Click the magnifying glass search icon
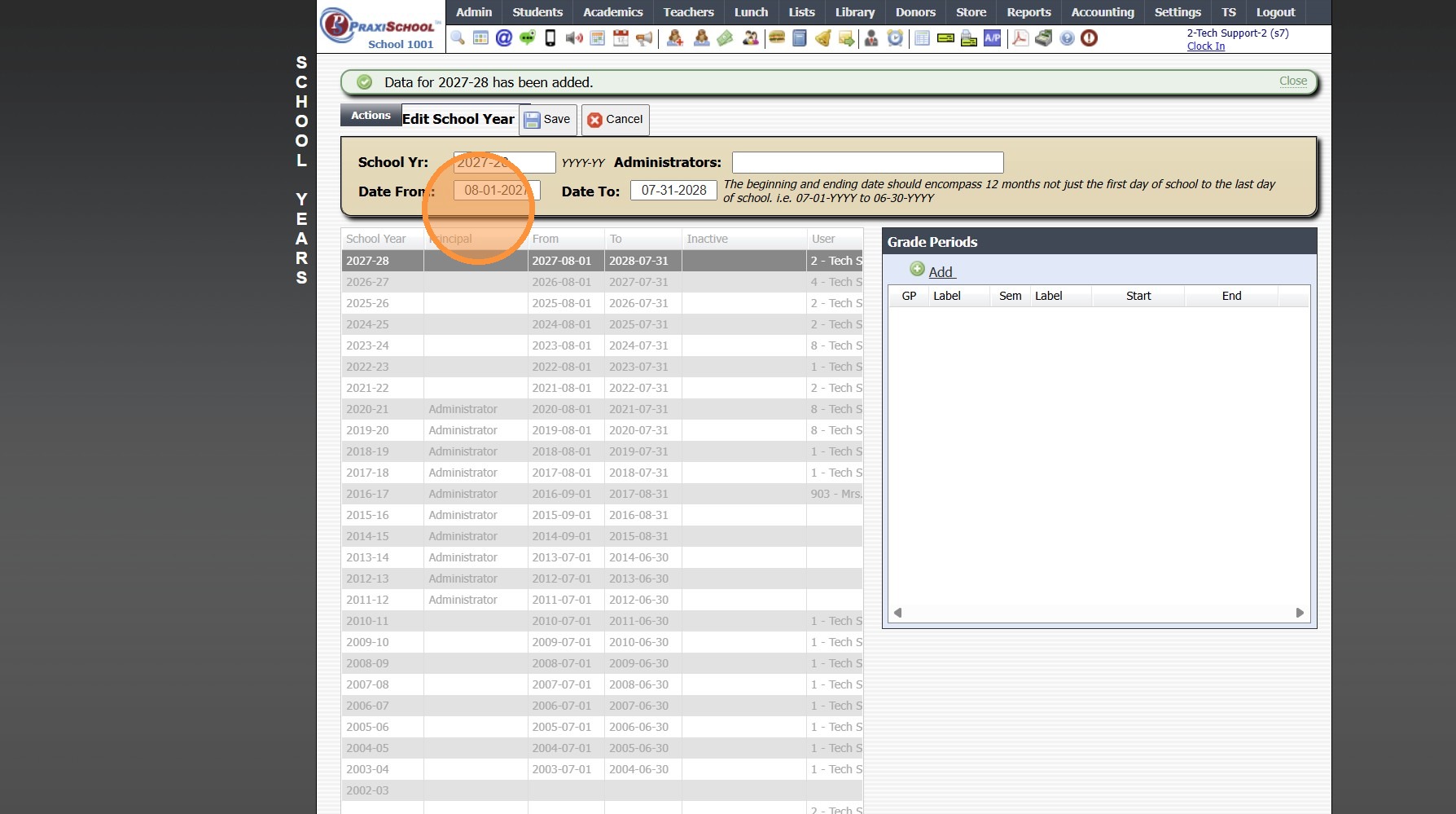Image resolution: width=1456 pixels, height=814 pixels. pos(458,38)
